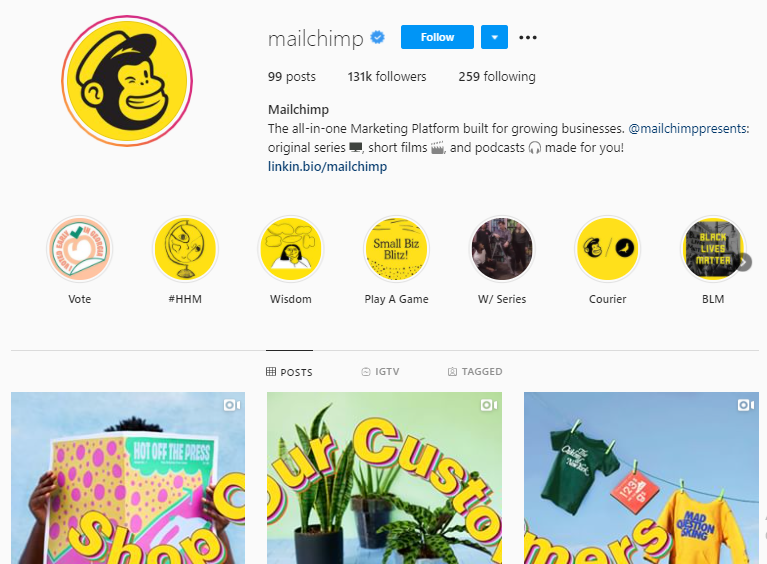Show more highlights with next arrow
Image resolution: width=767 pixels, height=564 pixels.
(743, 262)
